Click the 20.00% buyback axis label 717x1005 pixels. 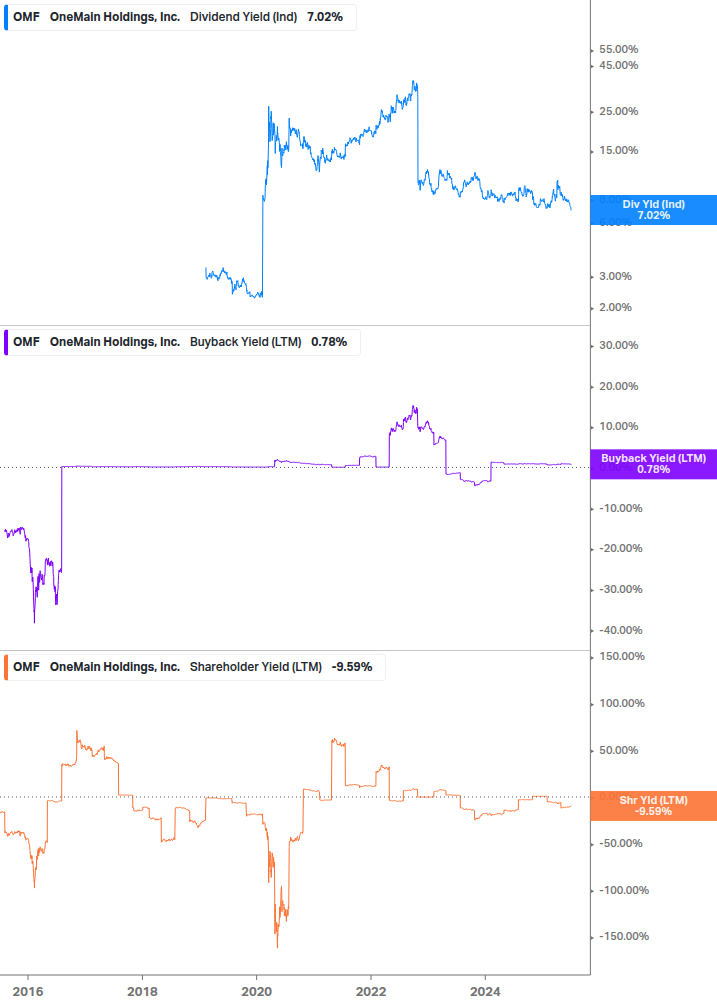618,386
